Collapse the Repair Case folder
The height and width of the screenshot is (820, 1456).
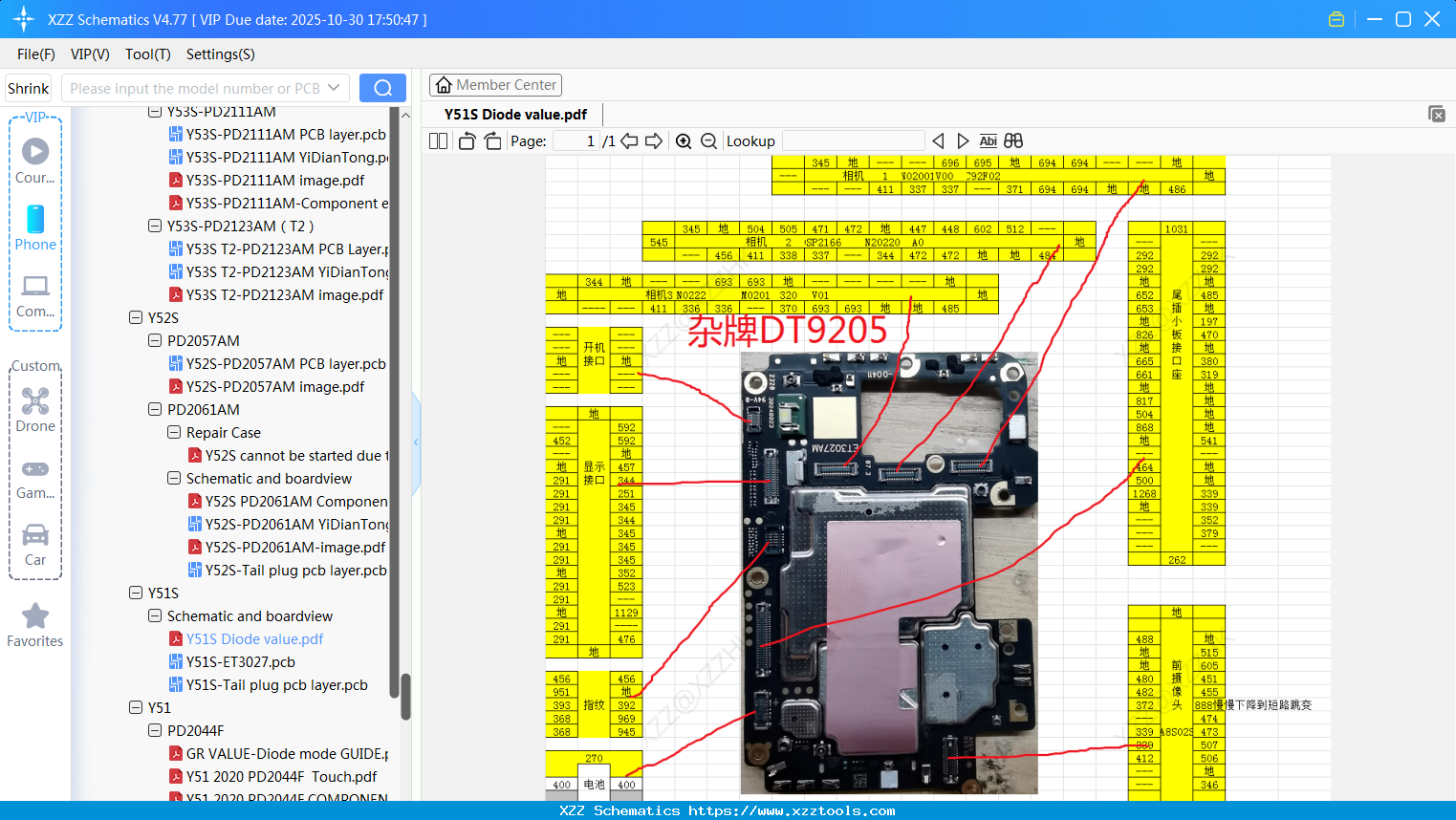point(173,432)
